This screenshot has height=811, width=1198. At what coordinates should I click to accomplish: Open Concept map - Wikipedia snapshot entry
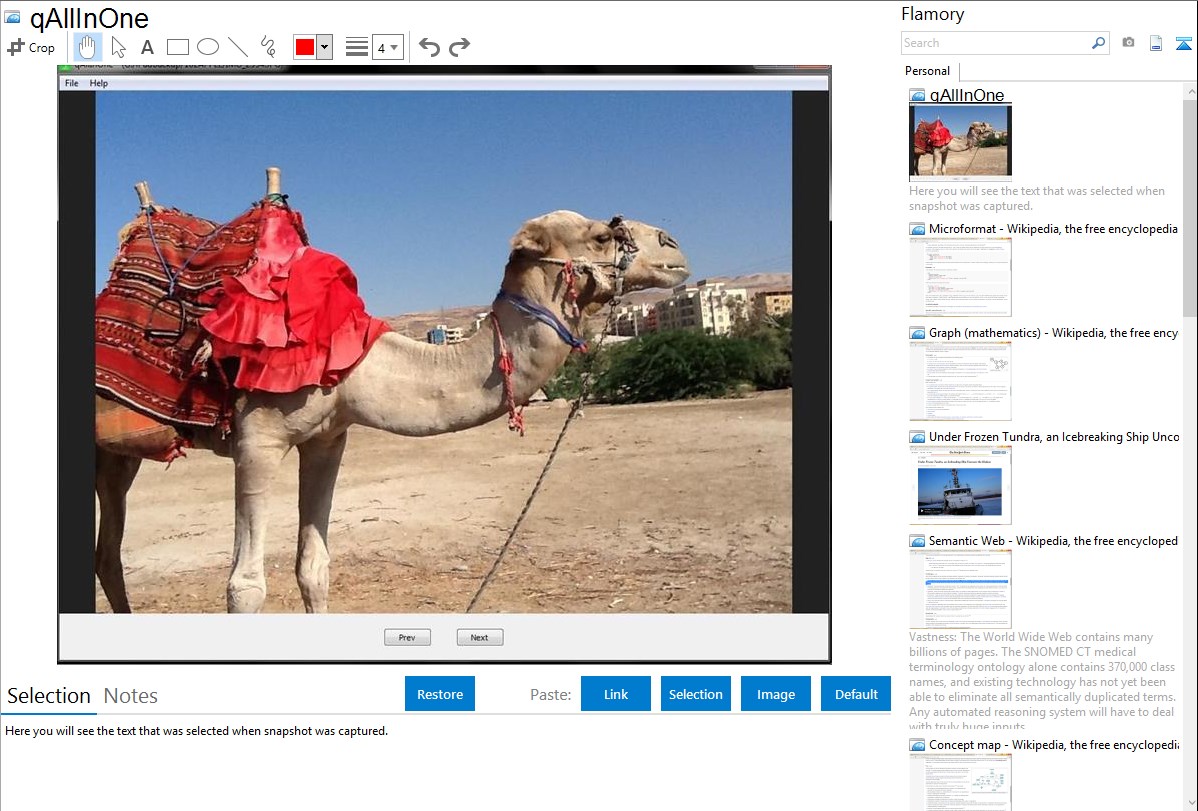[1053, 744]
